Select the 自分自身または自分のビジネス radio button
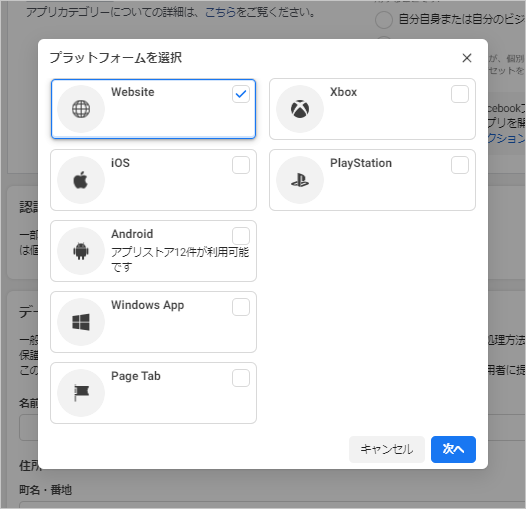The height and width of the screenshot is (509, 526). [384, 19]
